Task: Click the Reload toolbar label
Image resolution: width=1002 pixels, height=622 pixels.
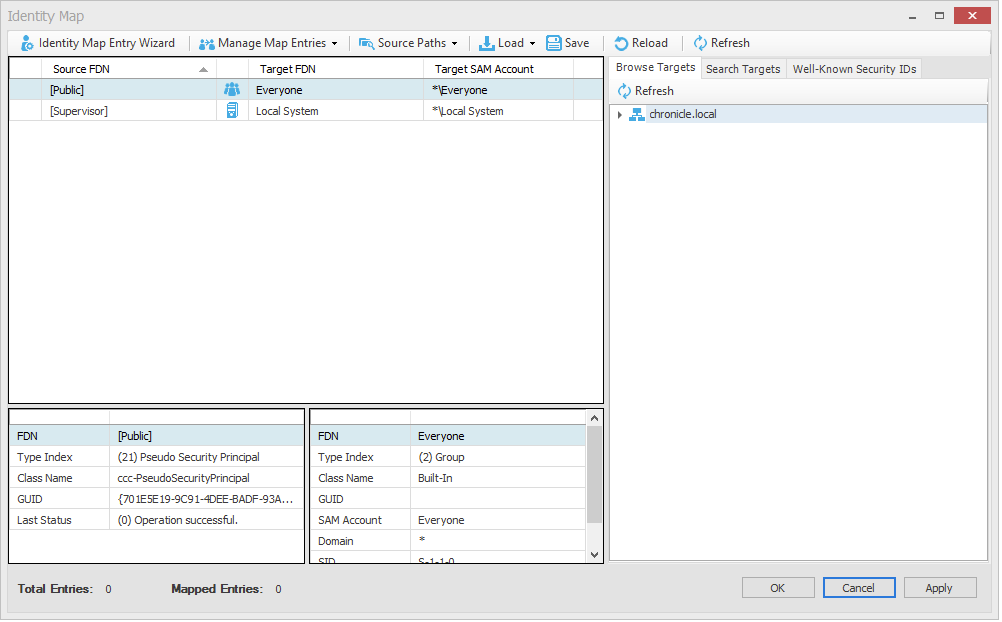Action: coord(650,43)
